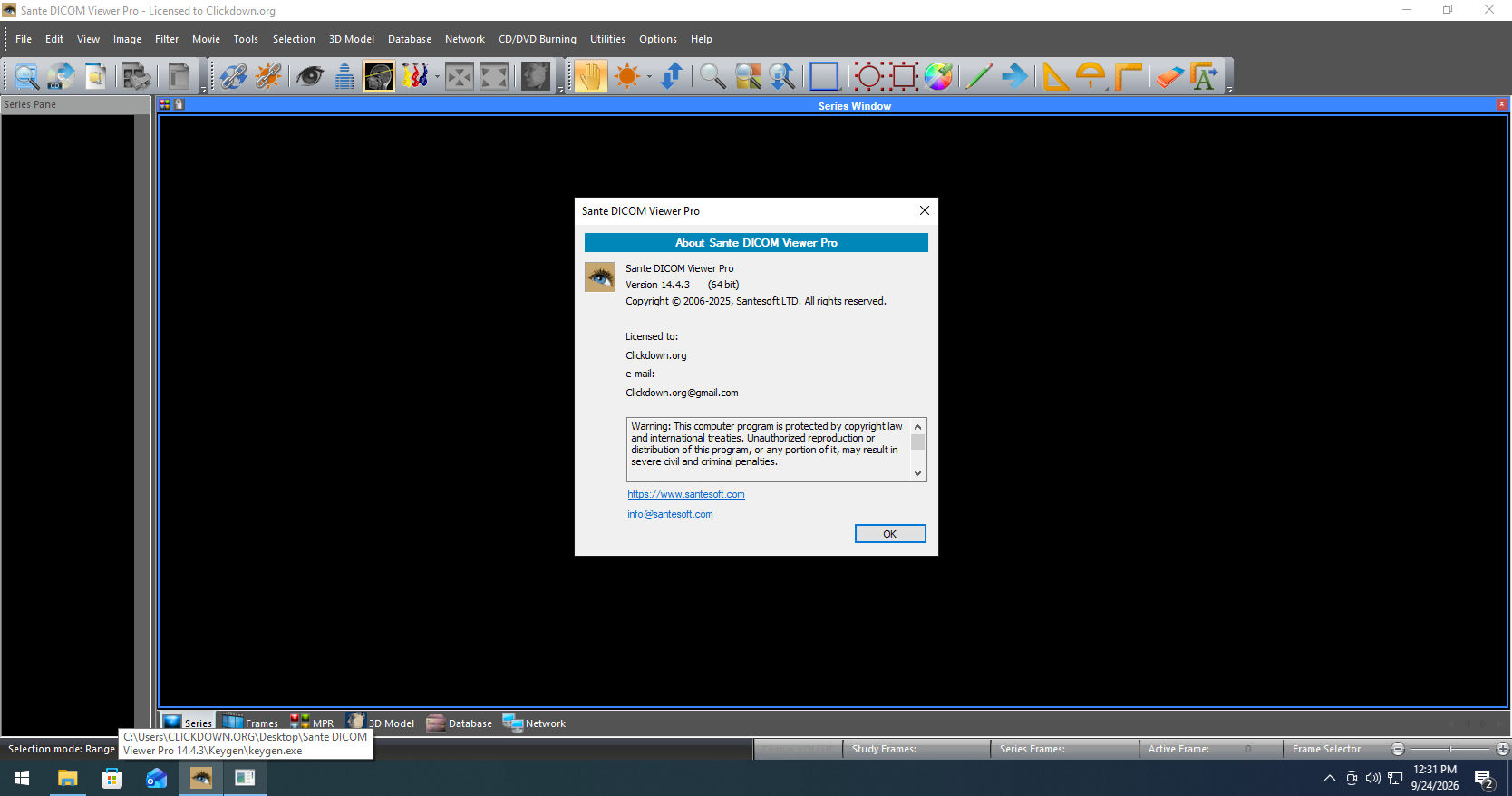Click the Series Window grid layout icon
Viewport: 1512px width, 796px height.
(165, 105)
